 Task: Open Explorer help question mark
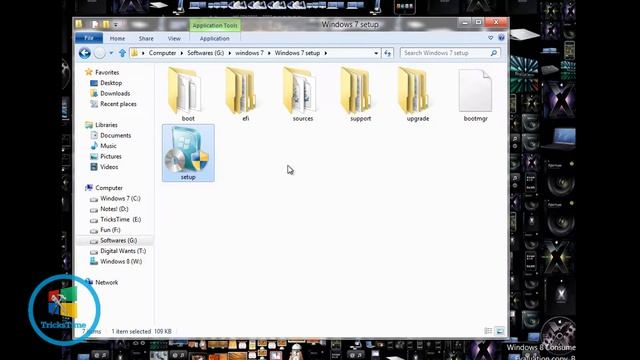[x=501, y=38]
